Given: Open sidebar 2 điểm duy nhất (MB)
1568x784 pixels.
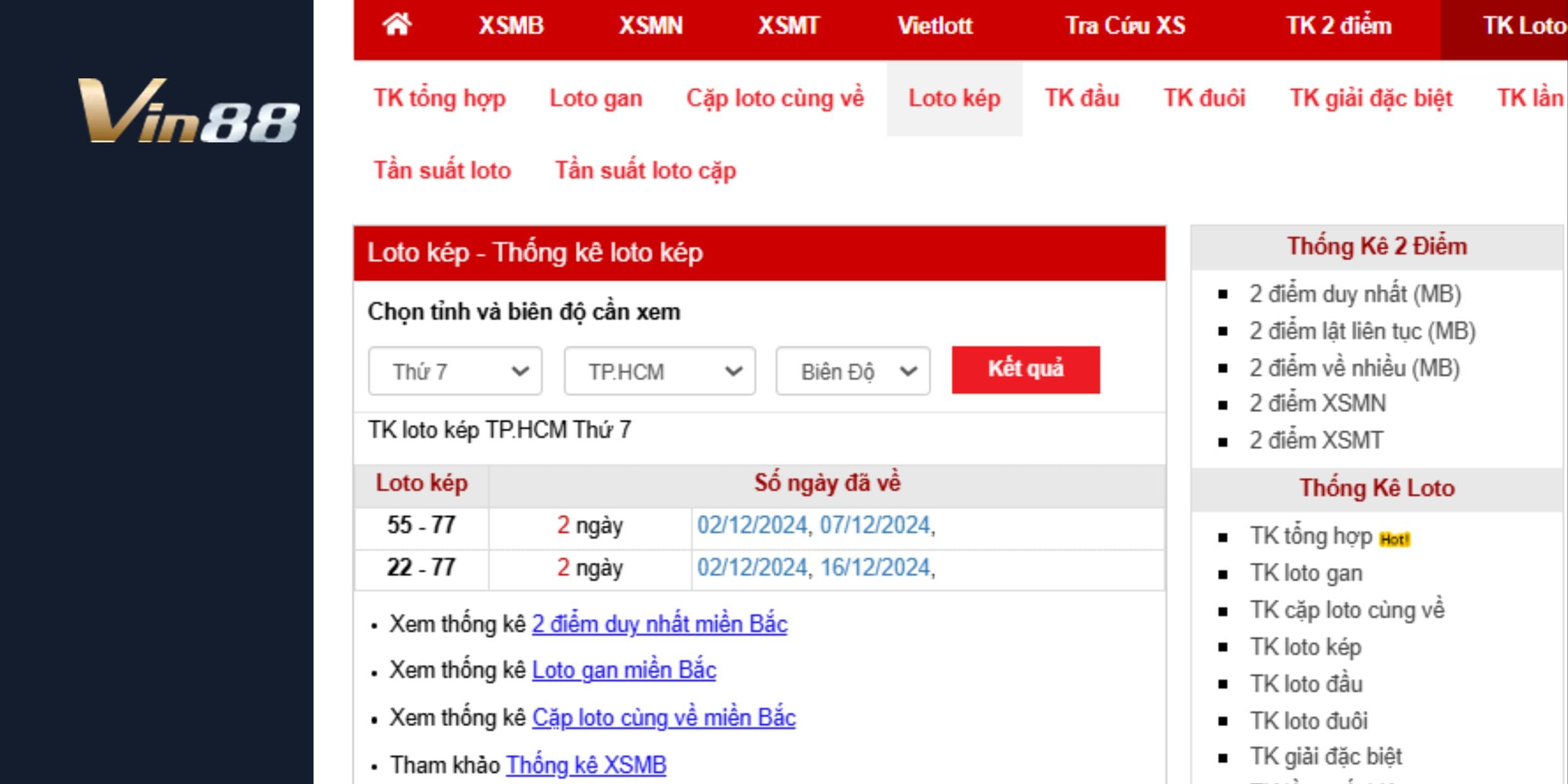Looking at the screenshot, I should (x=1355, y=294).
